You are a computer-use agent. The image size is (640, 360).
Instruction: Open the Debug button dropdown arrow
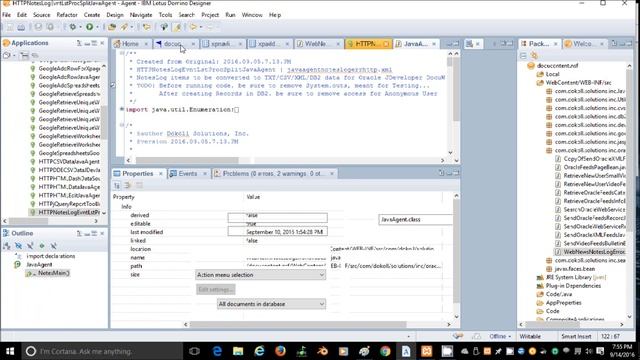click(x=80, y=27)
